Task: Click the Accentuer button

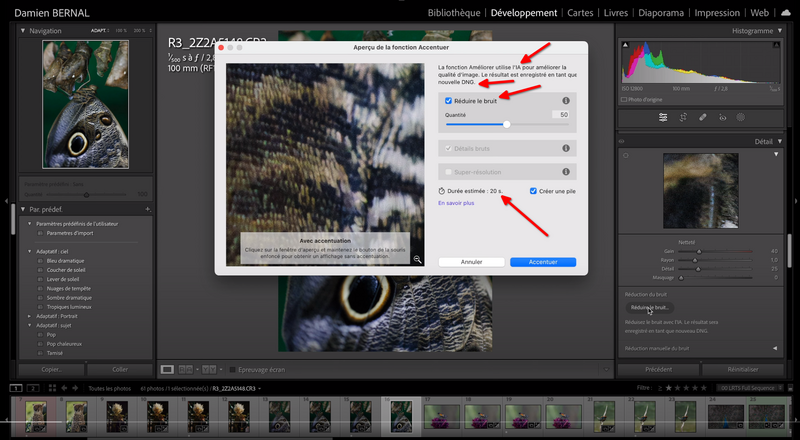Action: (543, 262)
